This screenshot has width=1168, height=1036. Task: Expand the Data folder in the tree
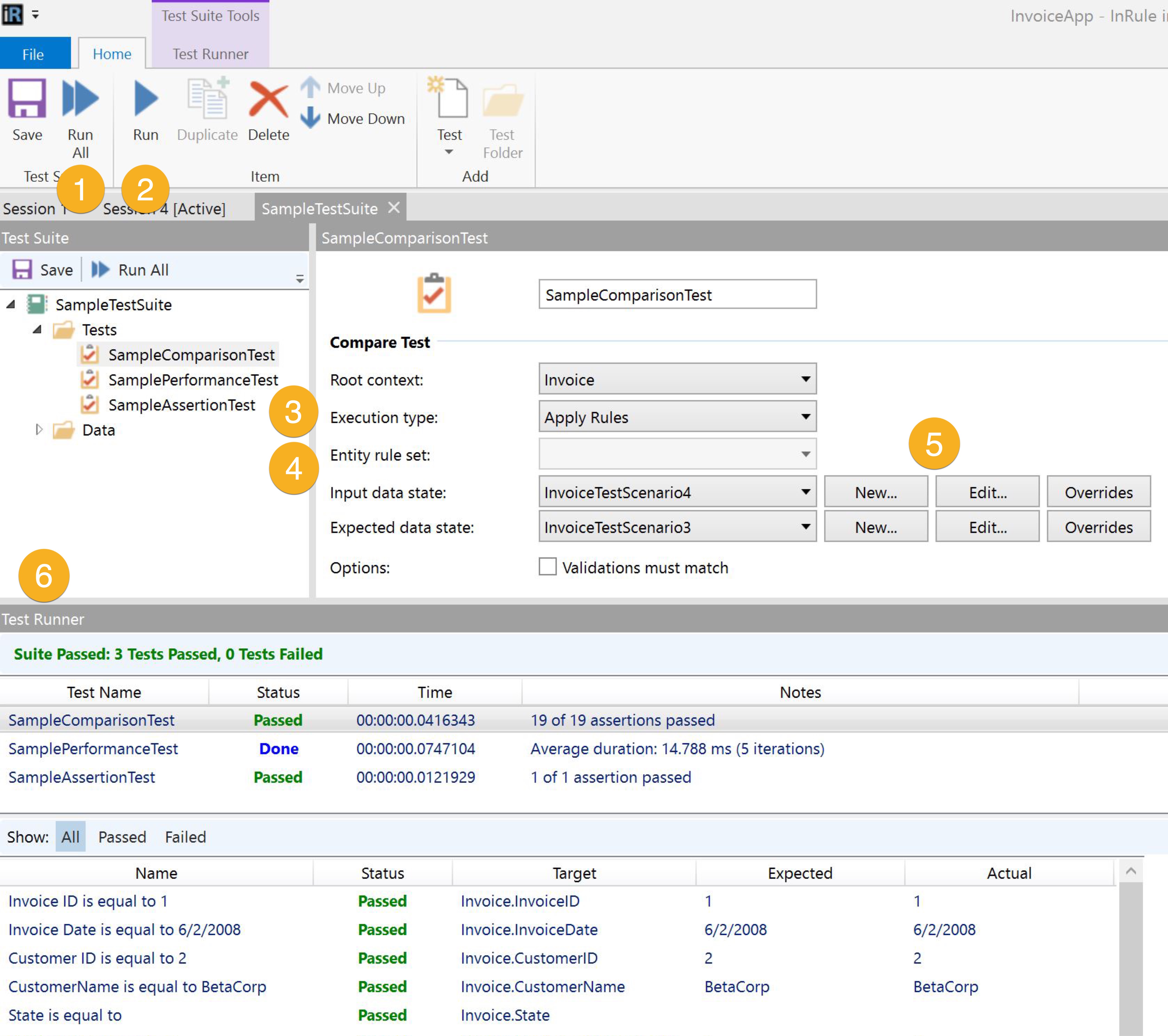[39, 430]
